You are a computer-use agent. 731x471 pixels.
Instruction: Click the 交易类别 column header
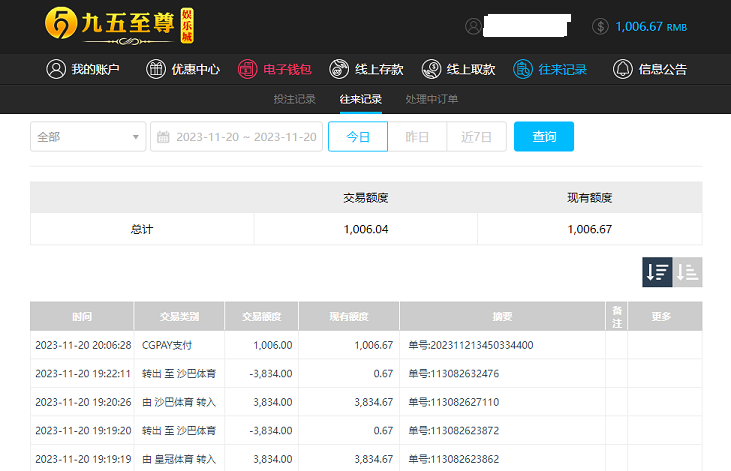pyautogui.click(x=179, y=317)
